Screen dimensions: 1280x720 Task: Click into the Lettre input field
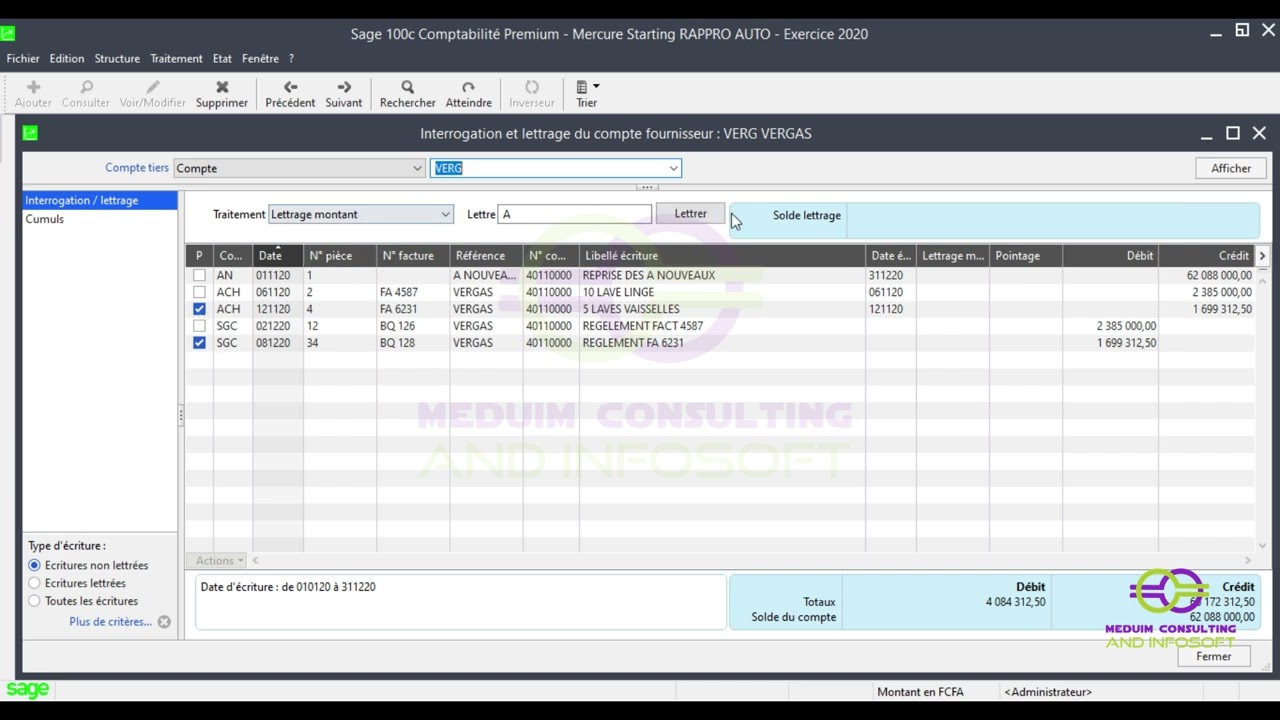point(575,214)
